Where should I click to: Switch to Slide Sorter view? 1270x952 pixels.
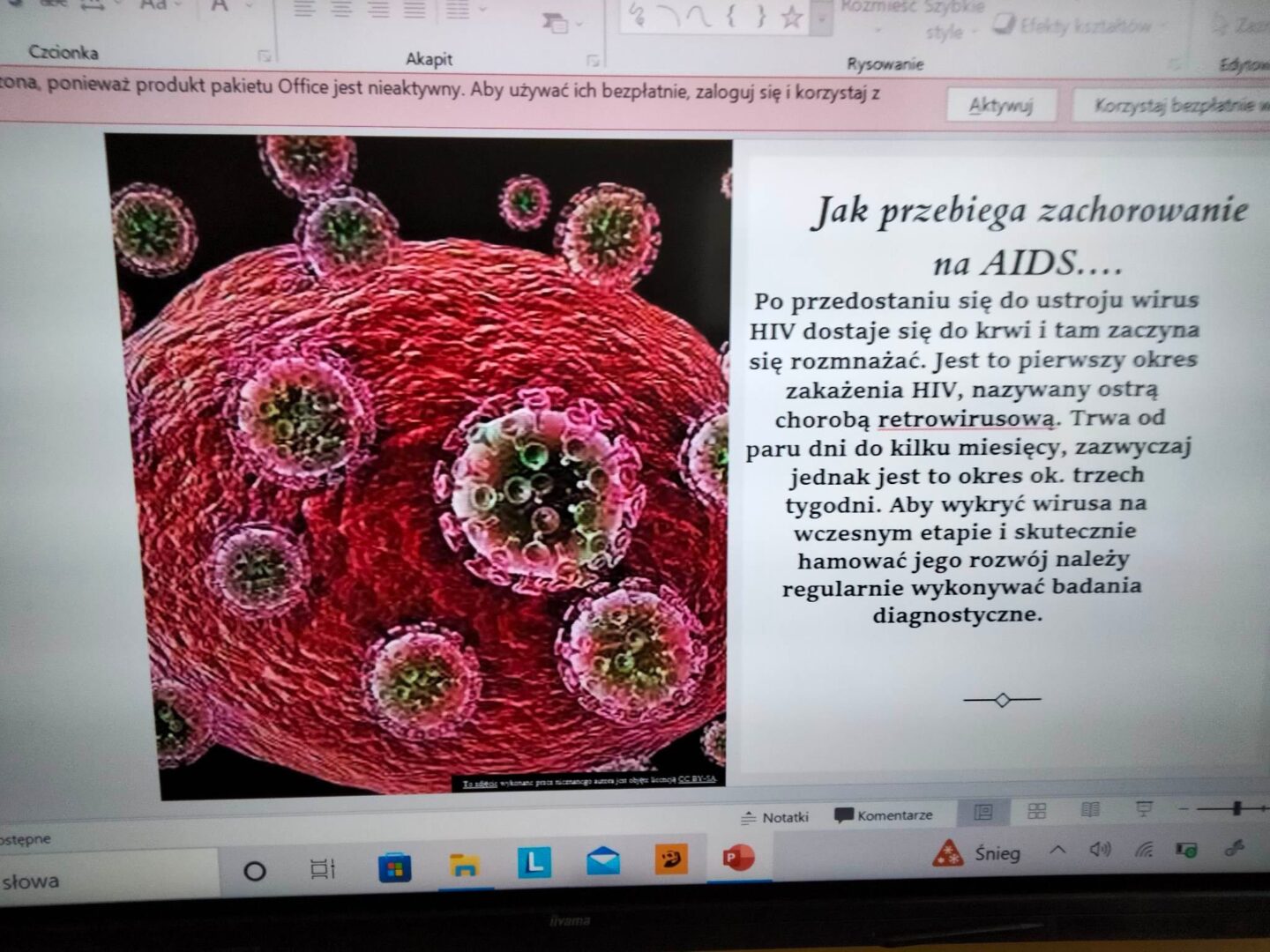[1037, 811]
